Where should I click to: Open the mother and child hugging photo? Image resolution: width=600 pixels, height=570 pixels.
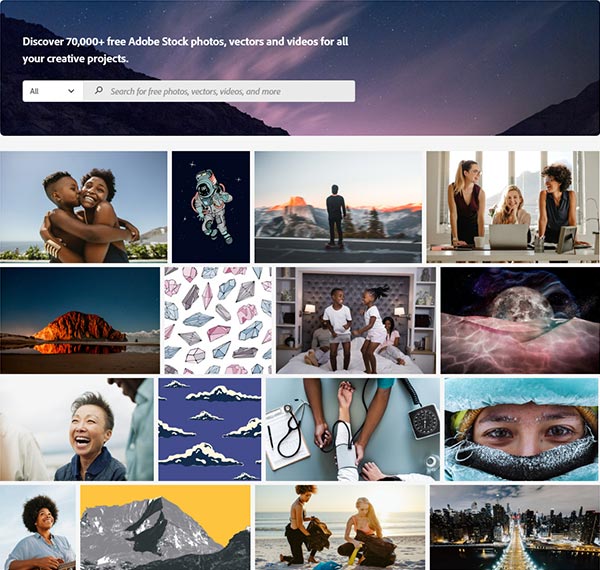click(x=83, y=207)
